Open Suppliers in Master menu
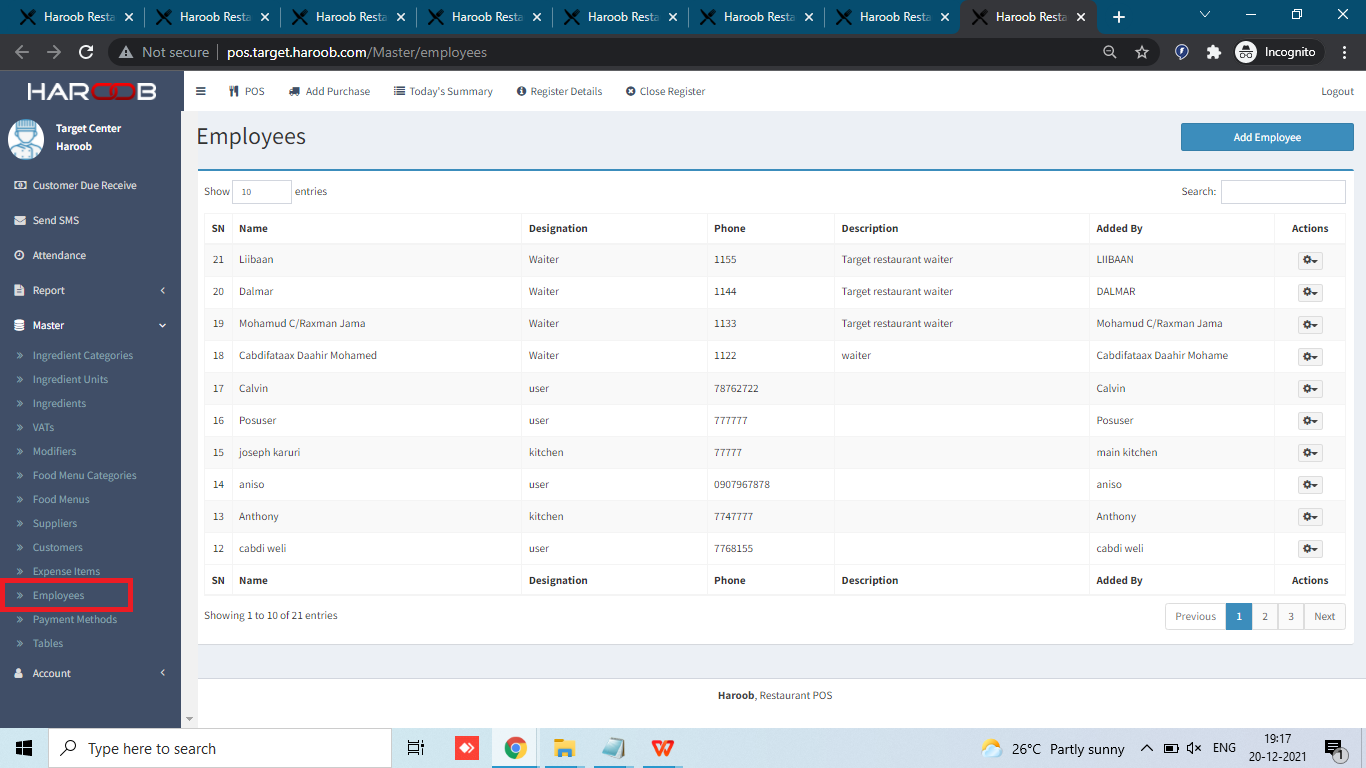 55,523
